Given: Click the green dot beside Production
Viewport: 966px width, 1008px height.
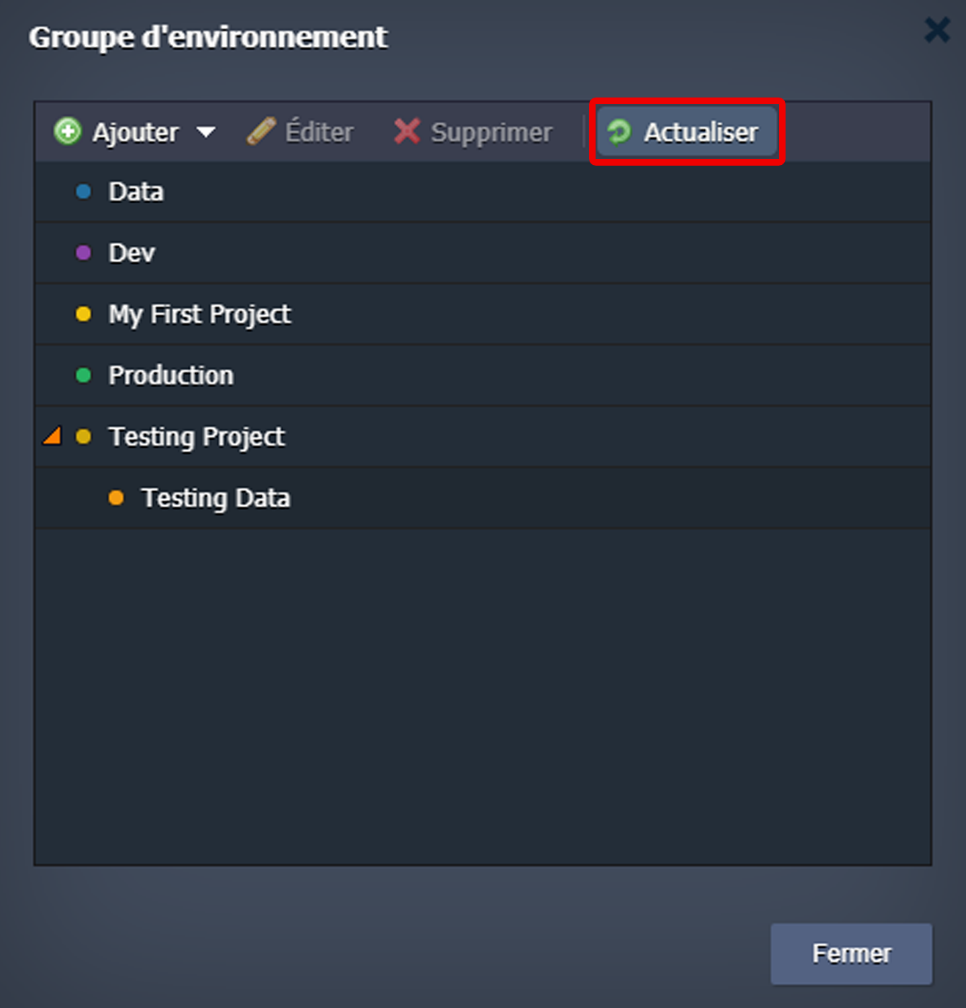Looking at the screenshot, I should click(x=84, y=375).
